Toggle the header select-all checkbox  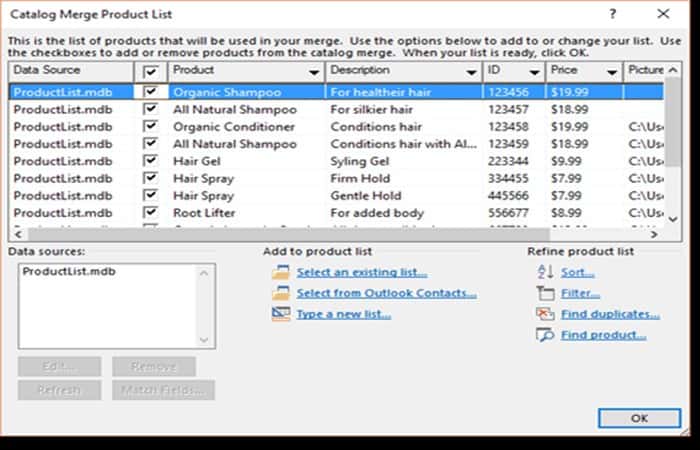150,72
